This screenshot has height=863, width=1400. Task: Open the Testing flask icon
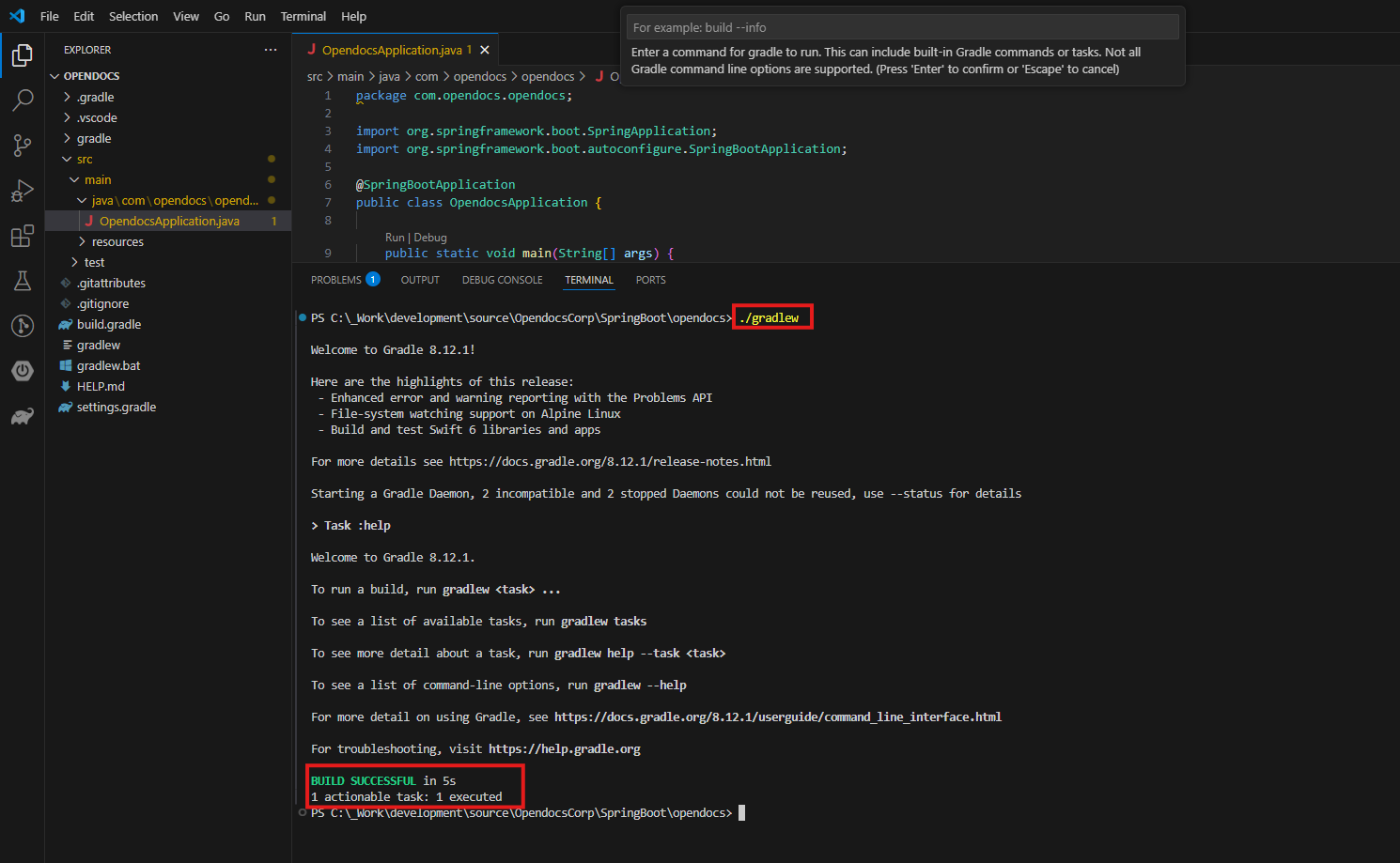pos(23,281)
